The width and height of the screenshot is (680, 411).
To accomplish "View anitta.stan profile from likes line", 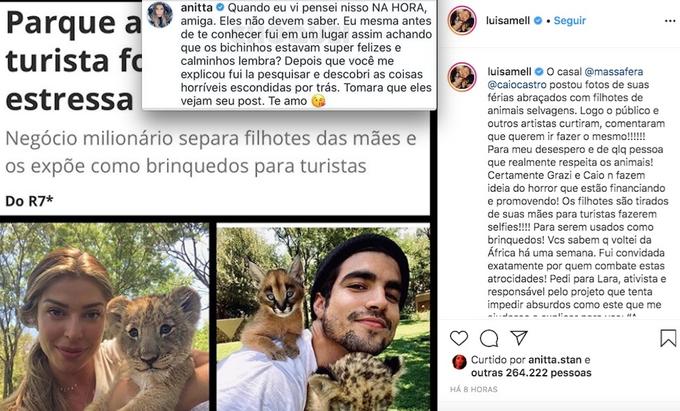I will click(x=555, y=360).
